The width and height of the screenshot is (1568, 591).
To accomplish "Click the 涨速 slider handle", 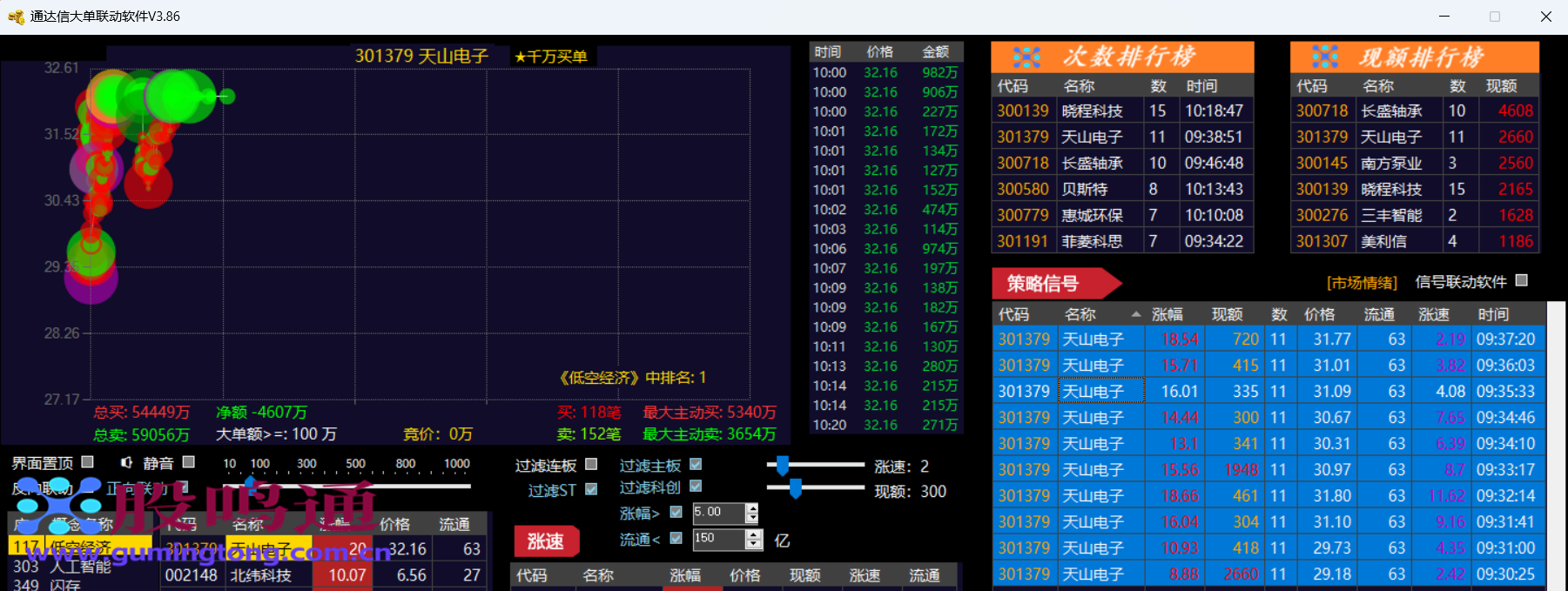I will [782, 466].
